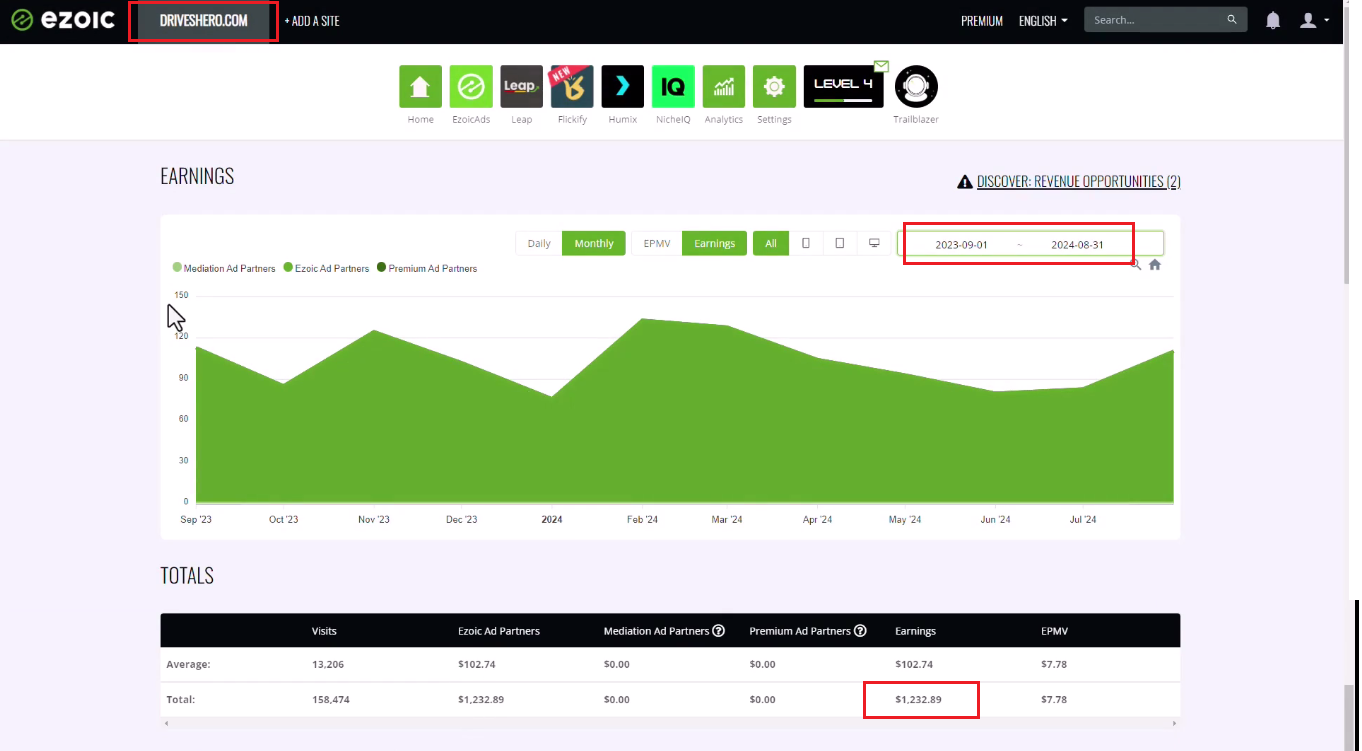Click total visits value 158,474

(331, 699)
